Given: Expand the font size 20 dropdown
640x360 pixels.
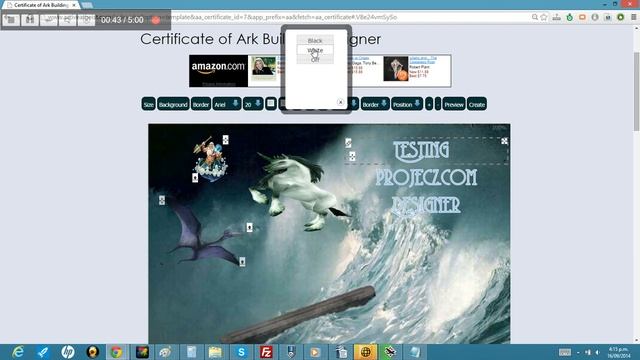Looking at the screenshot, I should pyautogui.click(x=253, y=104).
